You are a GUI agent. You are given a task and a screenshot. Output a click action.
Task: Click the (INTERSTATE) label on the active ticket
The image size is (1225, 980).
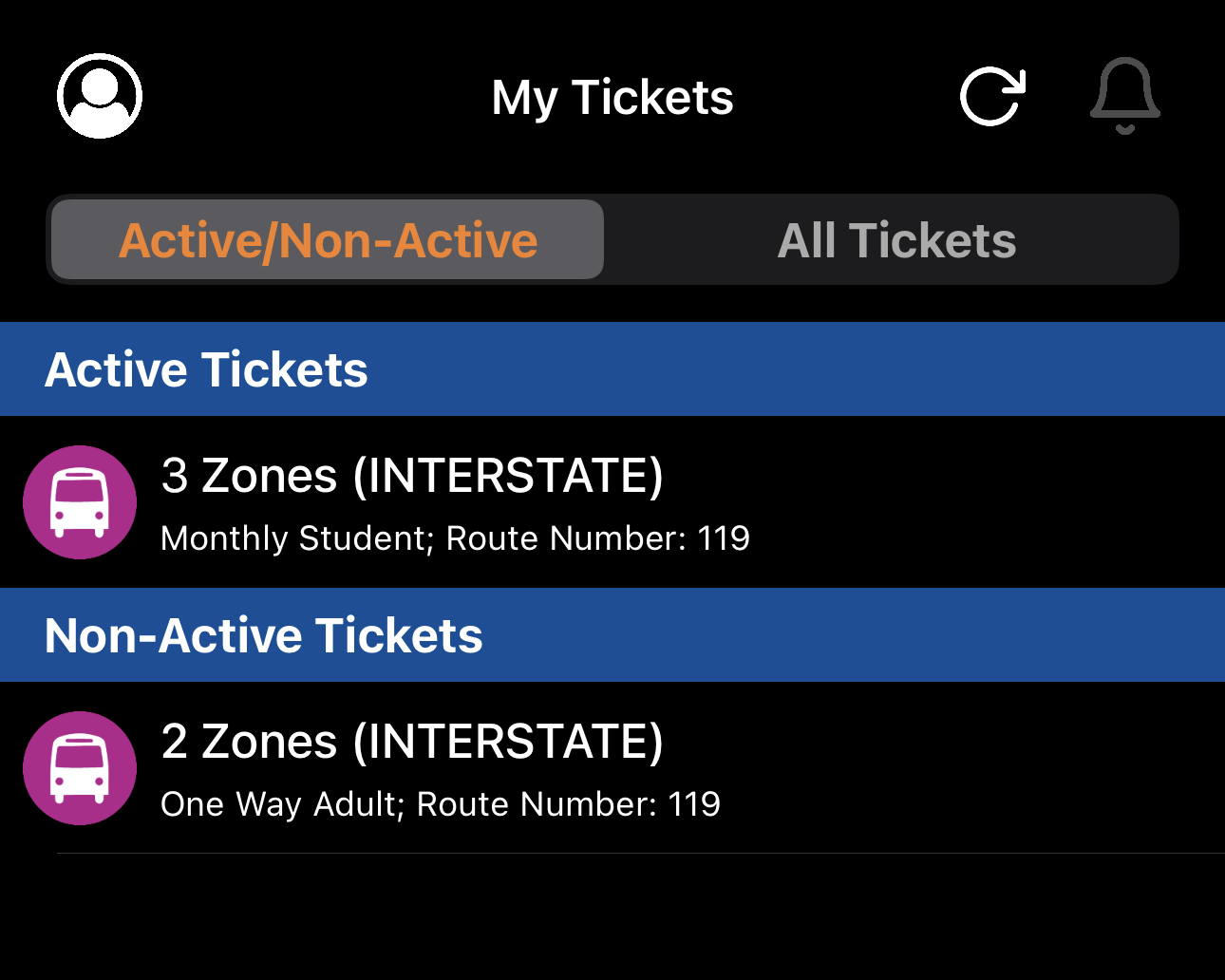(x=508, y=475)
